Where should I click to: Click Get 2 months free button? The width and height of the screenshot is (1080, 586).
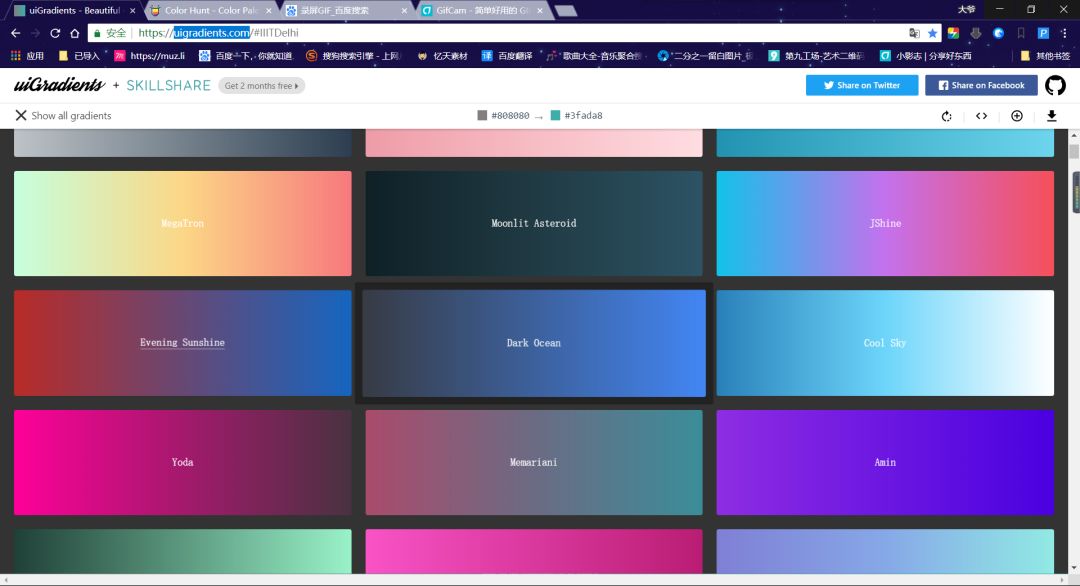[x=262, y=85]
